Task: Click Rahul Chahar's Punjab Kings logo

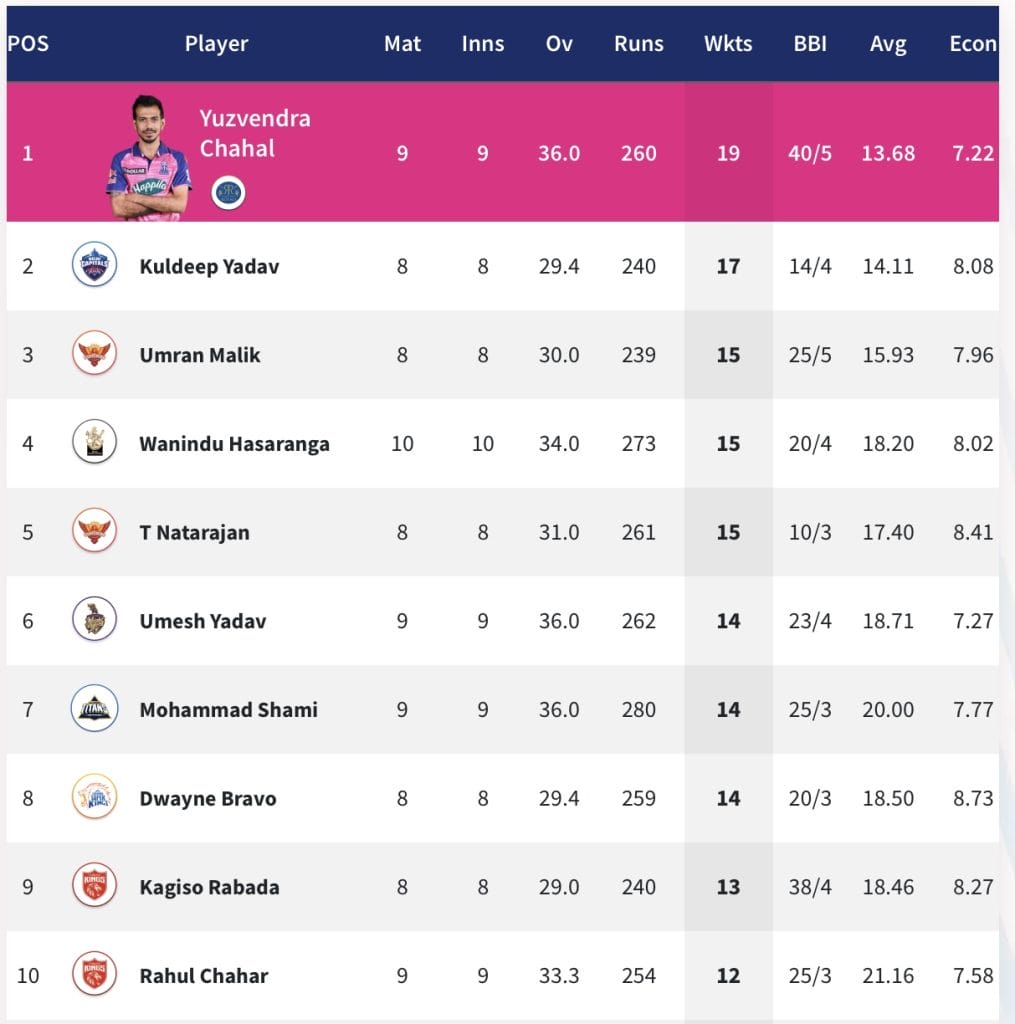Action: (95, 975)
